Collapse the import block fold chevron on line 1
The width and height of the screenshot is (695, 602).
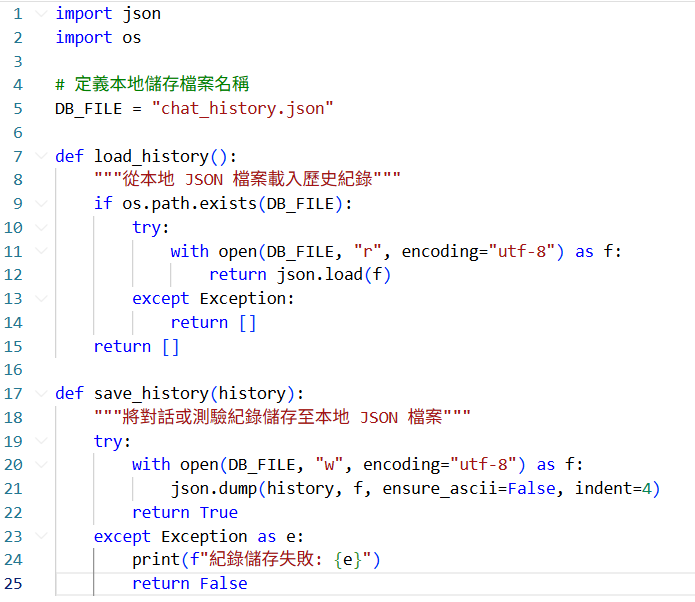pyautogui.click(x=41, y=14)
